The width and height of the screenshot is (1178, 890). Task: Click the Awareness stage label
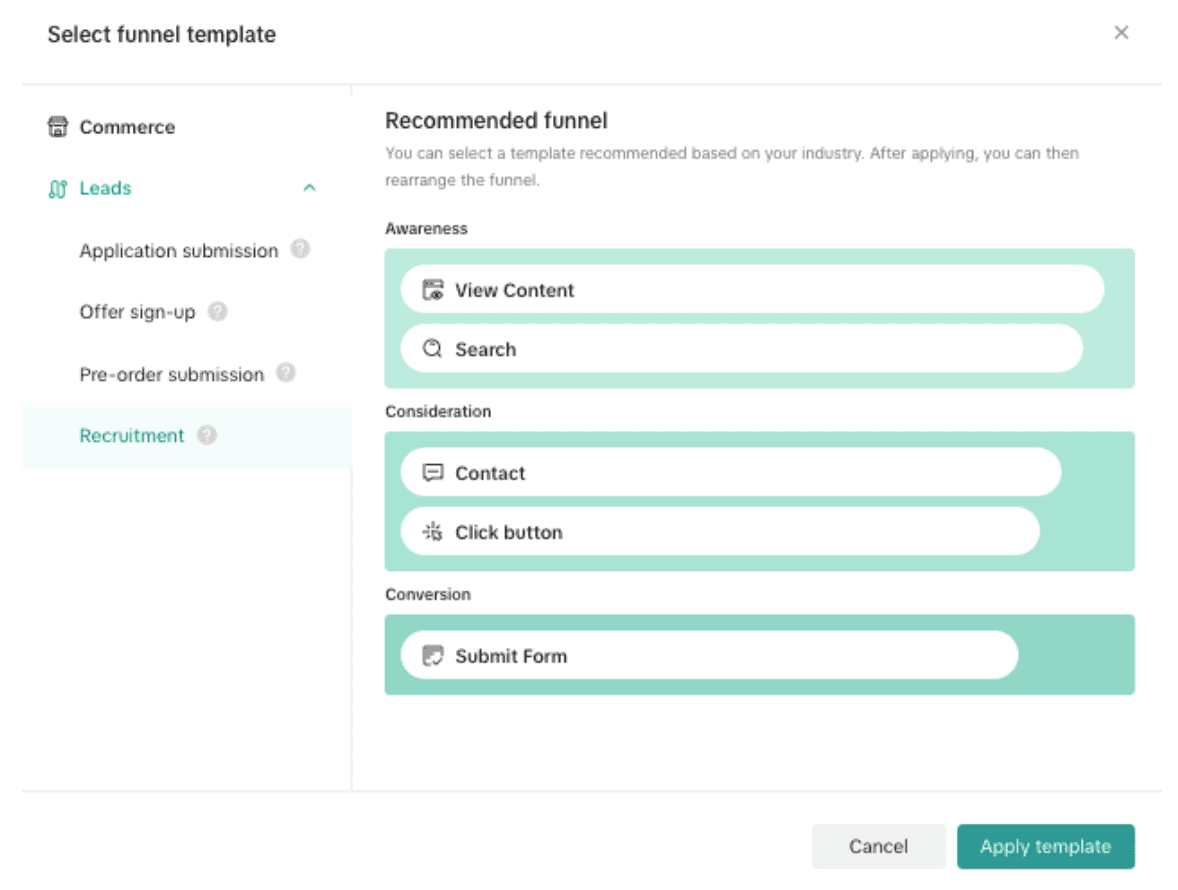(x=426, y=228)
